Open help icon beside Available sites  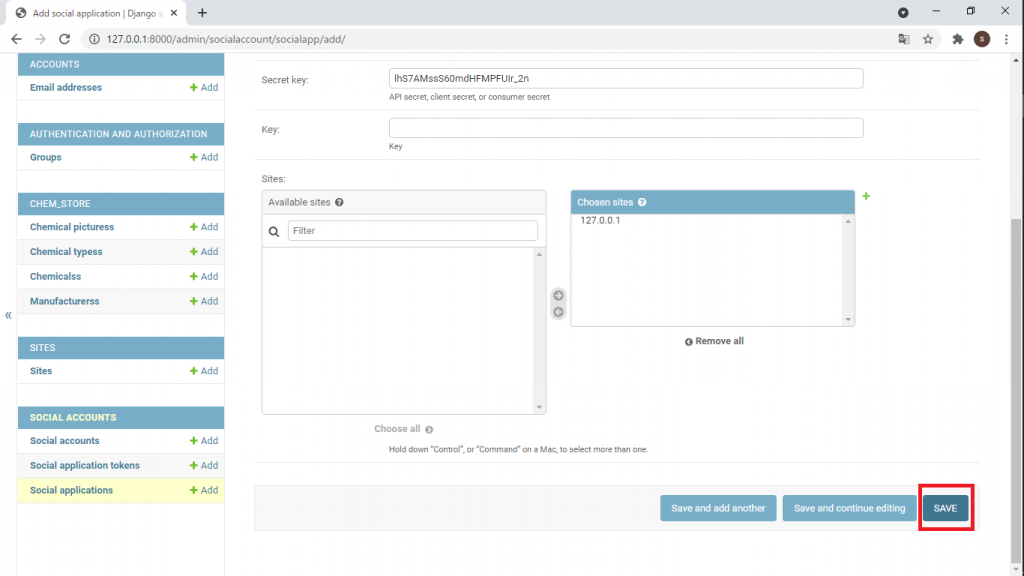[340, 202]
